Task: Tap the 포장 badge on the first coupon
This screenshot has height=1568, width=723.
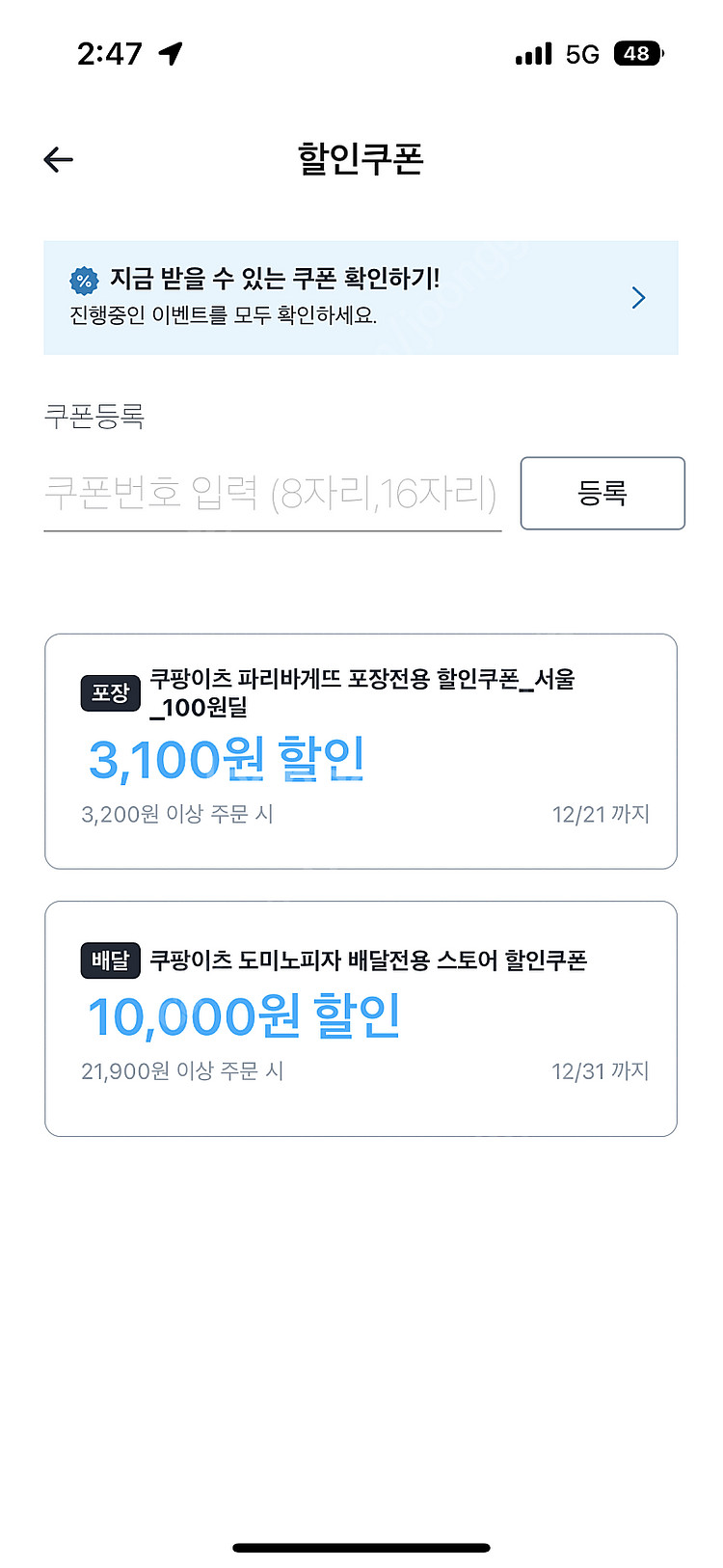Action: pyautogui.click(x=111, y=692)
